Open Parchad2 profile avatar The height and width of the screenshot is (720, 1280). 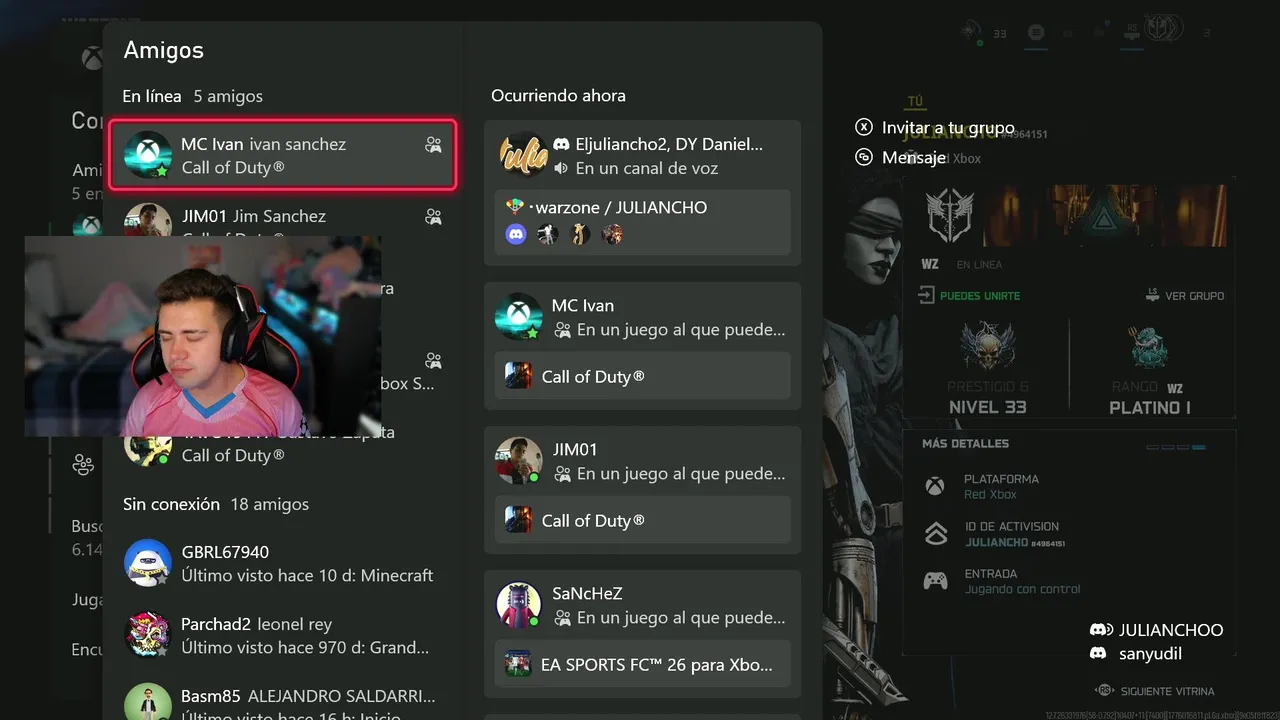(x=148, y=635)
